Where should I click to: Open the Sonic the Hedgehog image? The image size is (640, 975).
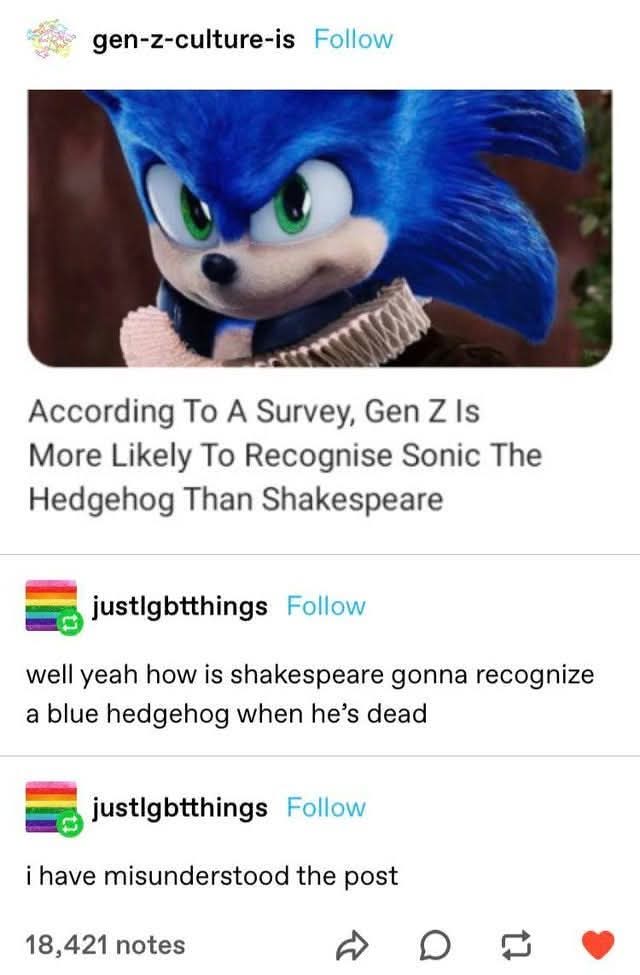click(320, 228)
